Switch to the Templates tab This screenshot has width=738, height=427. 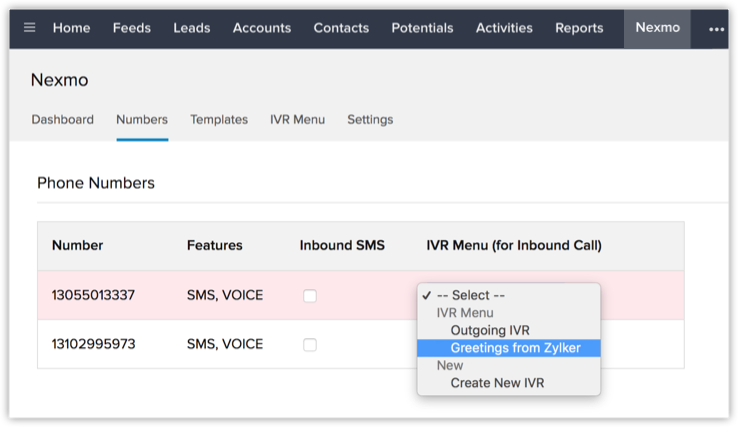(219, 119)
